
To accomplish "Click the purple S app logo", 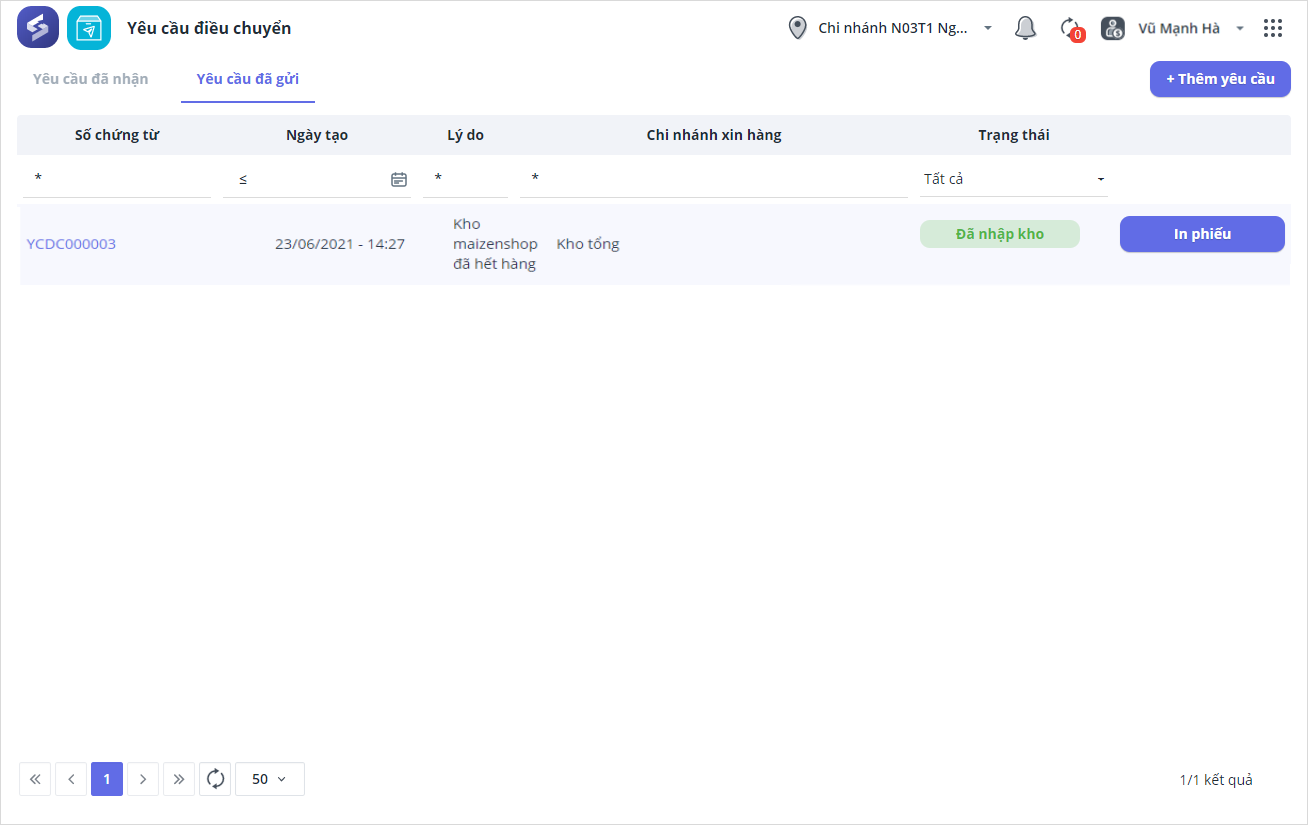I will coord(38,28).
